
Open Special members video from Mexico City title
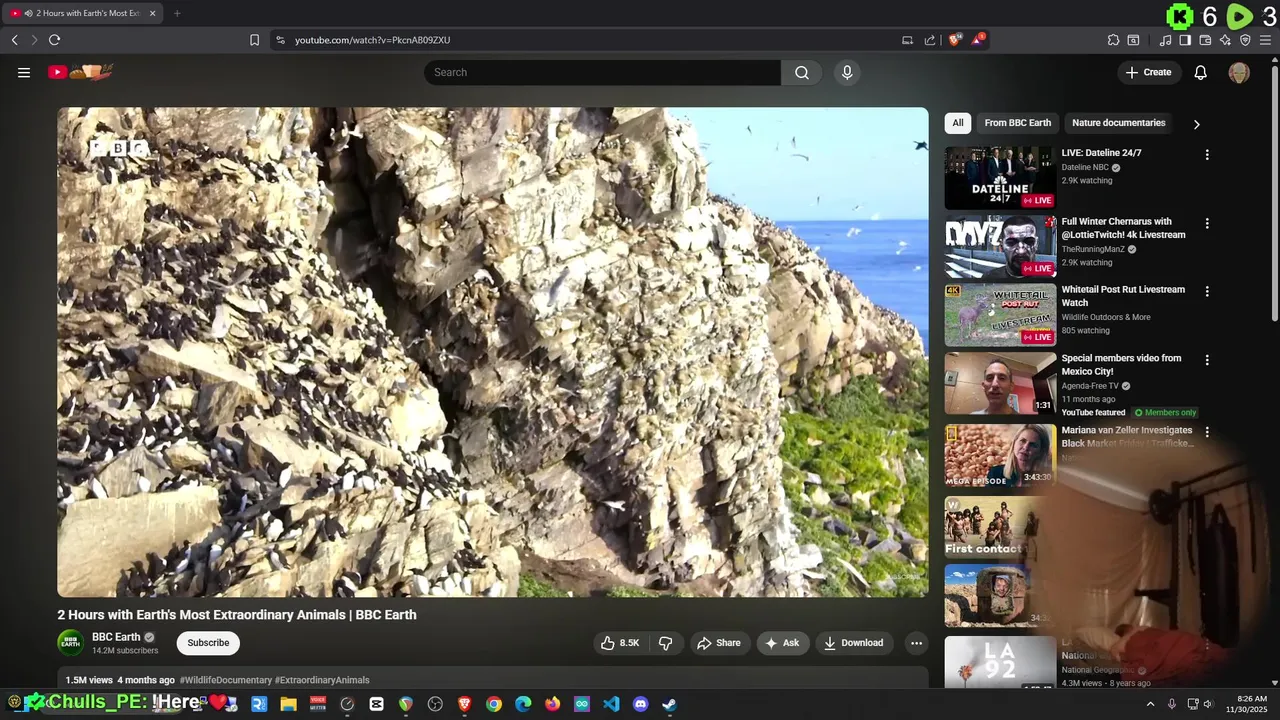pyautogui.click(x=1121, y=365)
